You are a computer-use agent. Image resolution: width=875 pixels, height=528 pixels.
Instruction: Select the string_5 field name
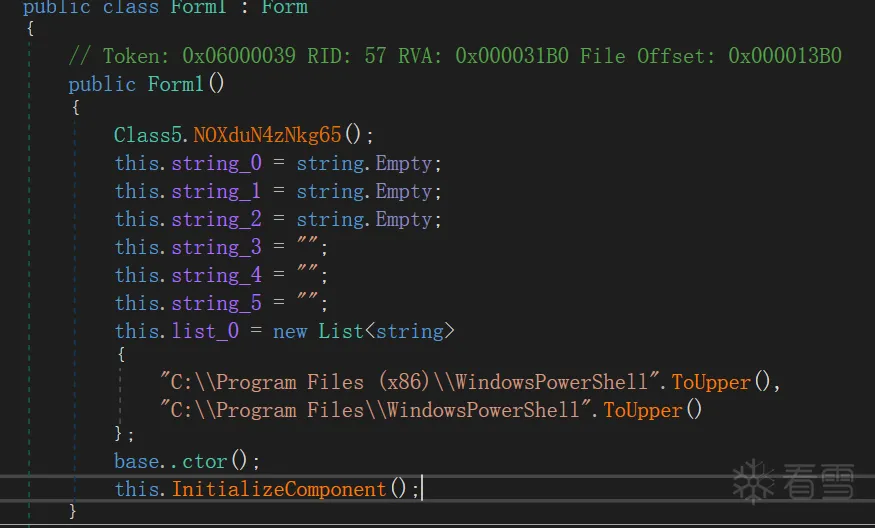click(217, 303)
